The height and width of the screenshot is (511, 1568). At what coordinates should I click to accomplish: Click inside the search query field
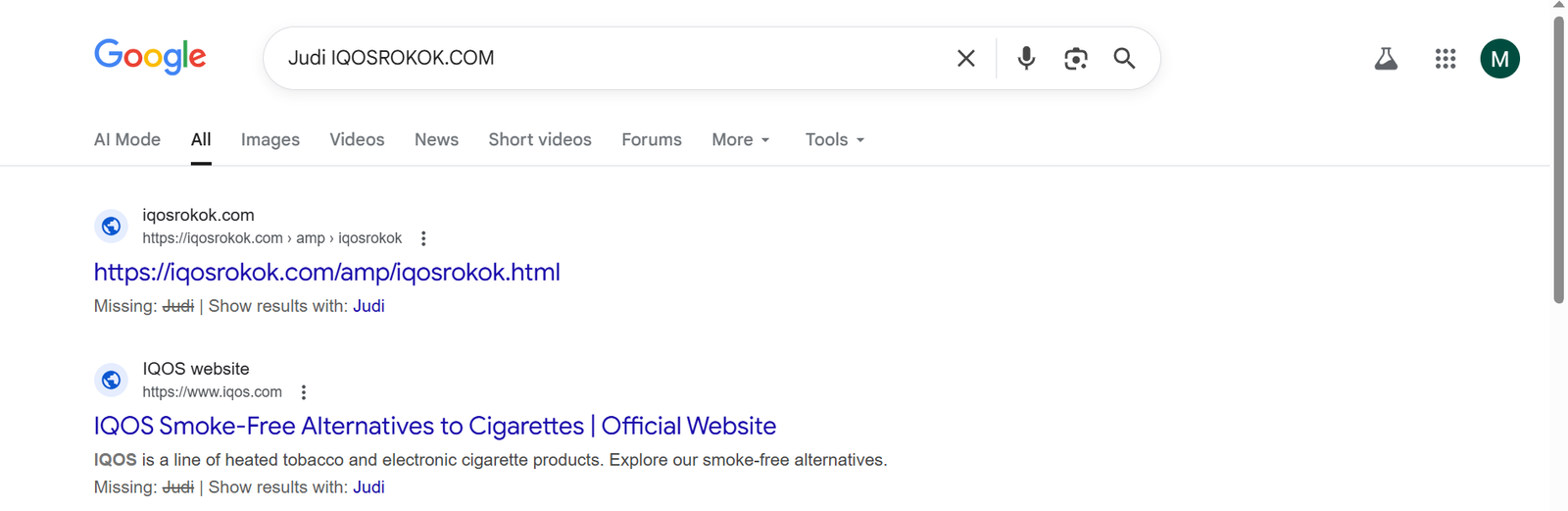click(x=608, y=58)
